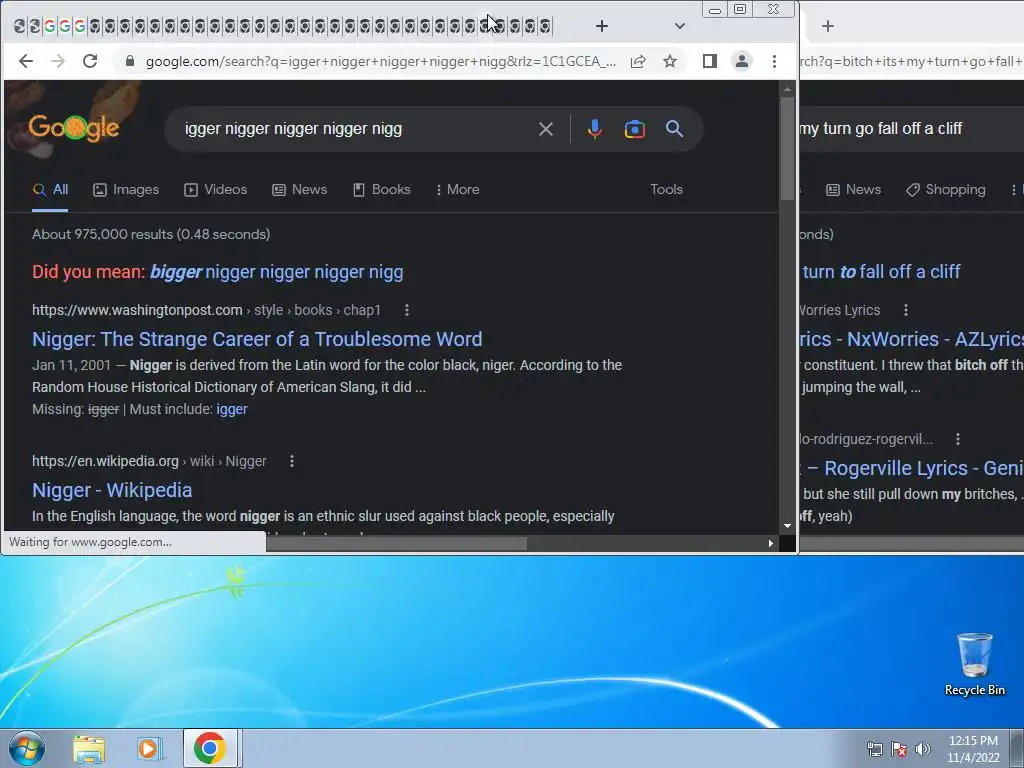
Task: Open a new tab in the front Chrome window
Action: tap(601, 26)
